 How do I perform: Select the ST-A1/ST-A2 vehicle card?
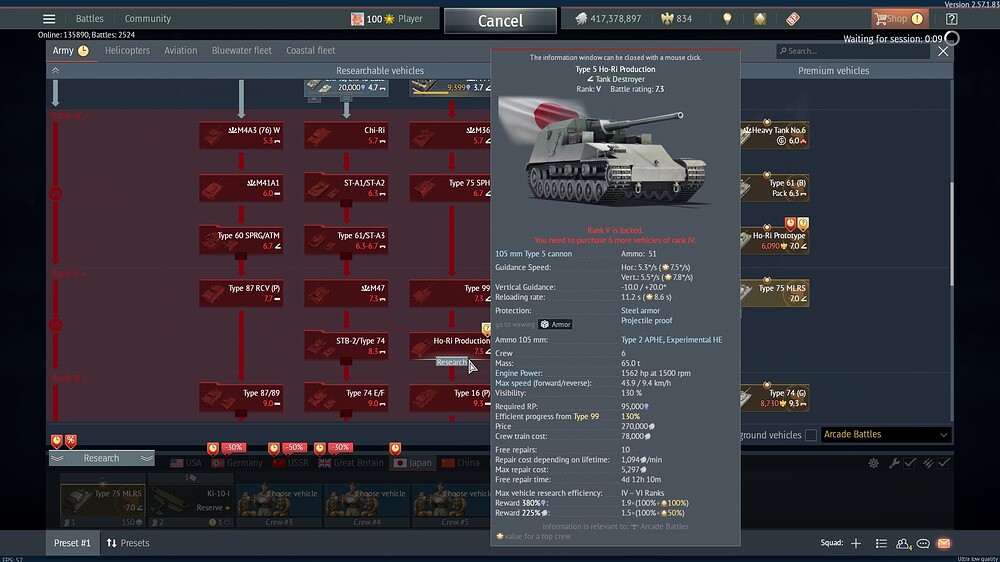coord(346,188)
